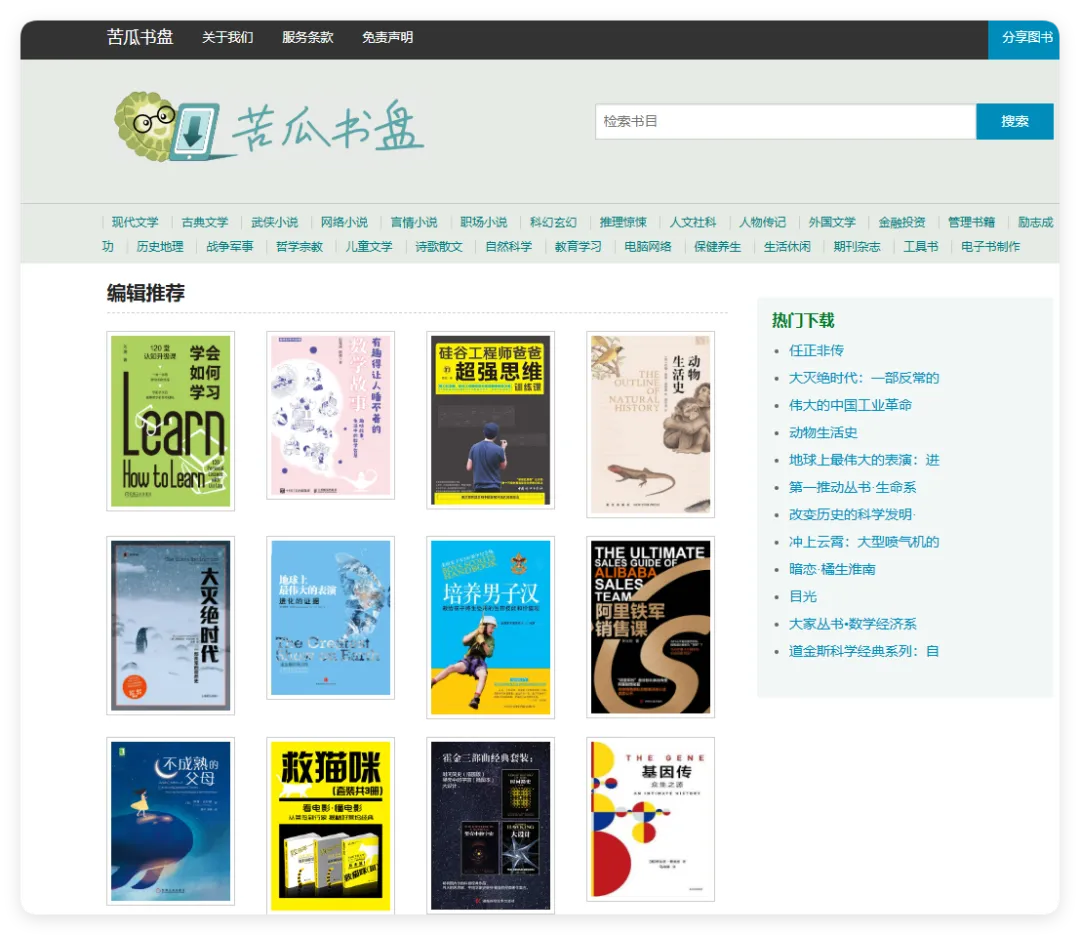
Task: Click the 搜索 button
Action: click(1015, 121)
